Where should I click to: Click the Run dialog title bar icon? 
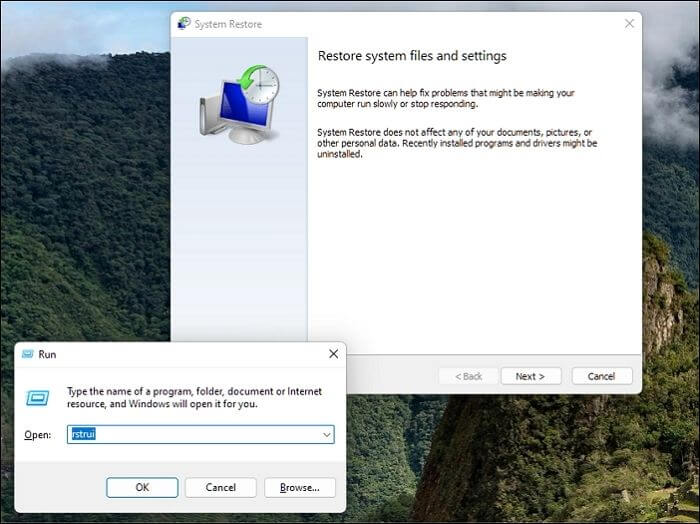26,354
